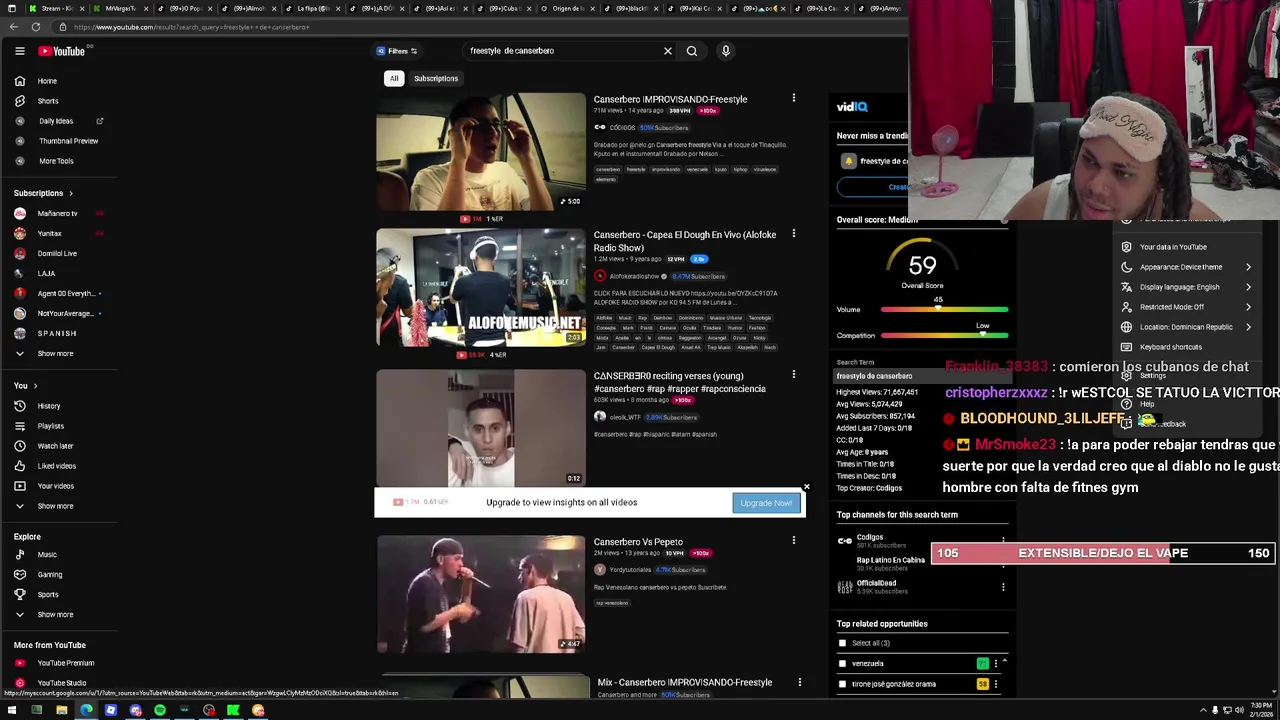
Task: Start voice search with the microphone
Action: [x=726, y=51]
